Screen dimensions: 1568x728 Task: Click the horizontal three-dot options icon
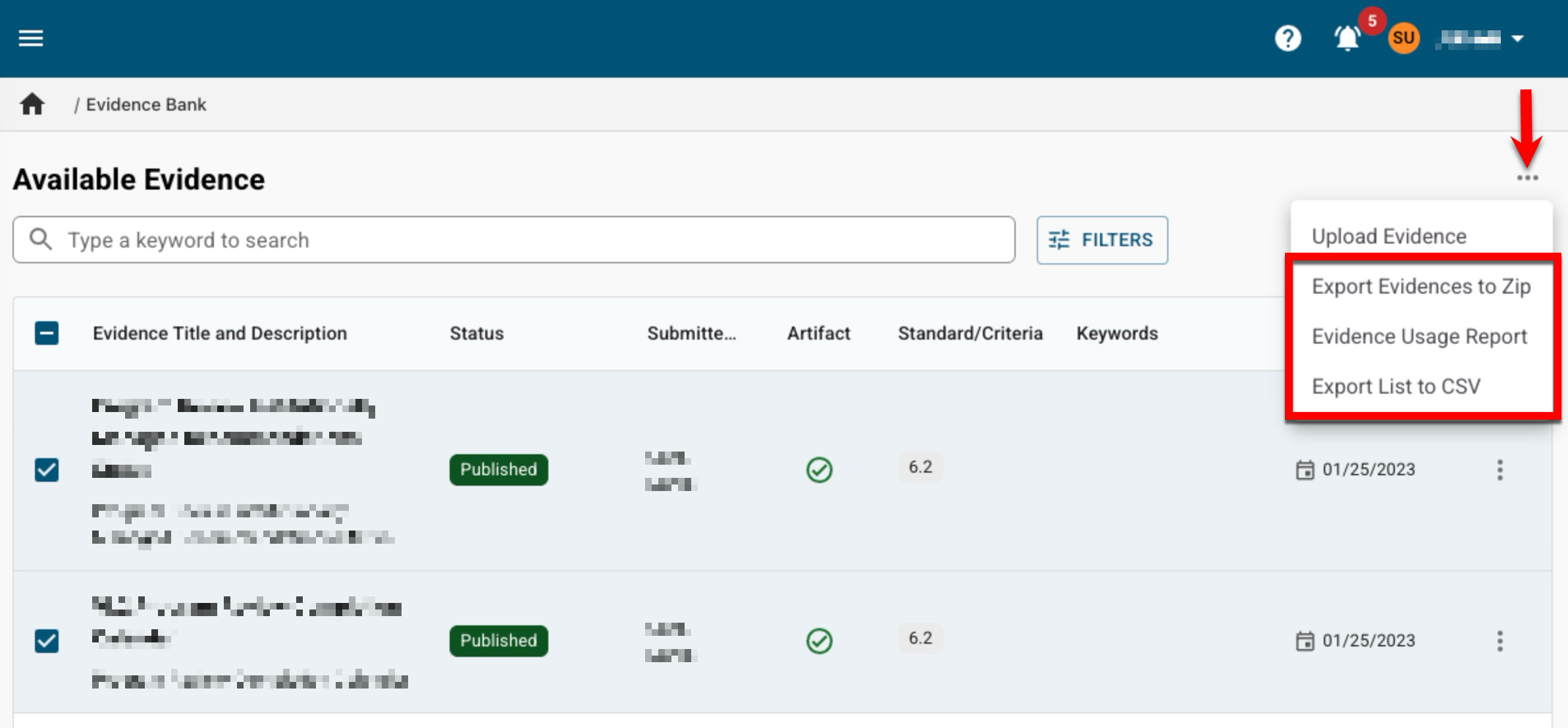1527,178
